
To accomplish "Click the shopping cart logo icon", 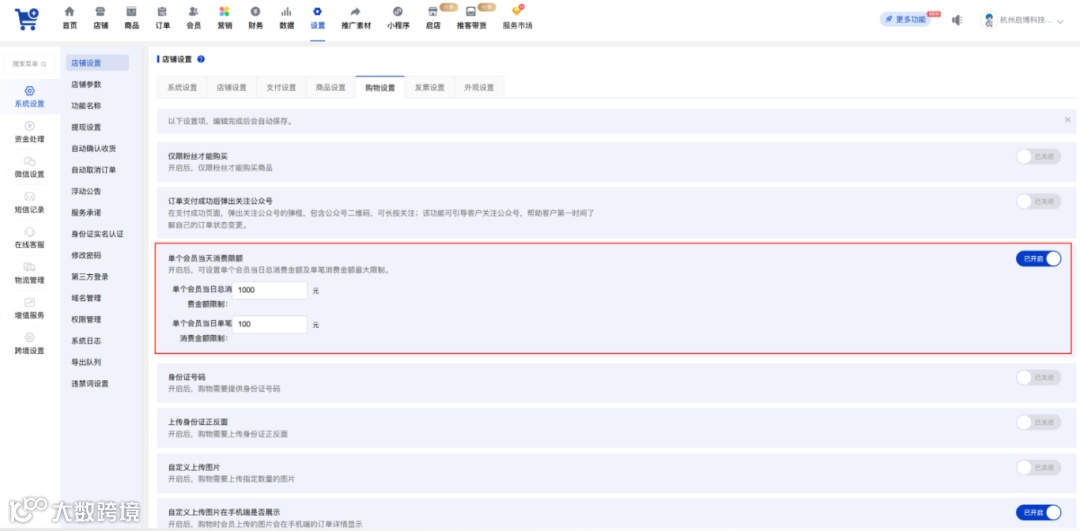I will (x=27, y=18).
